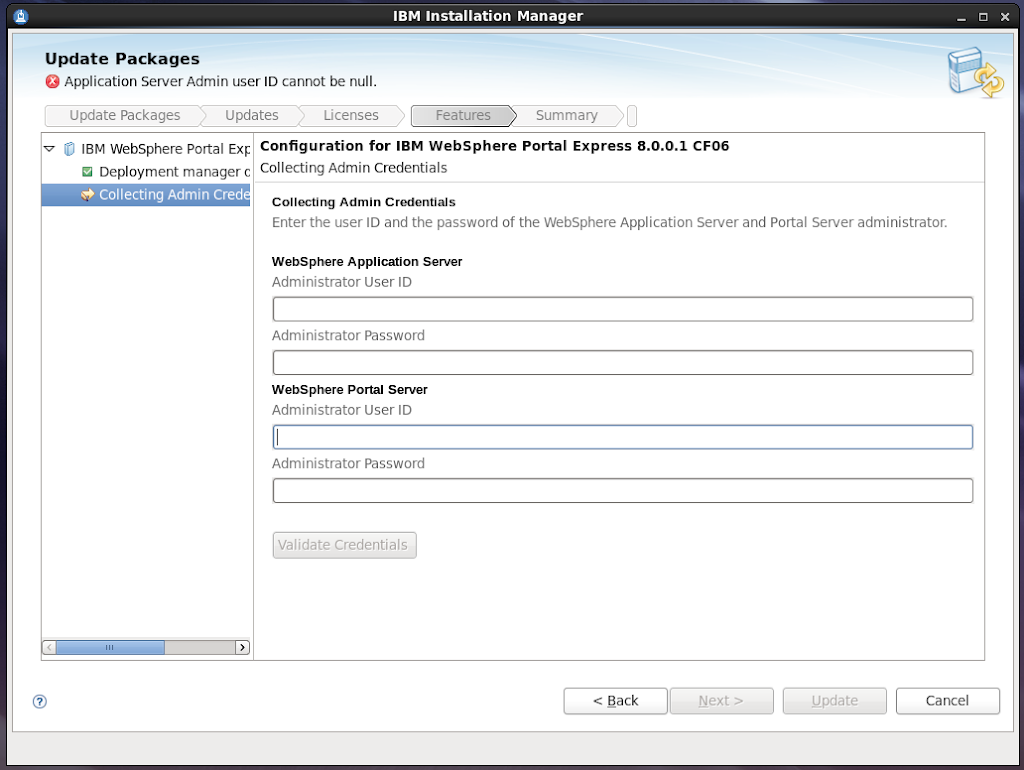Click the Update Packages banner icon
The height and width of the screenshot is (770, 1024).
(x=974, y=74)
